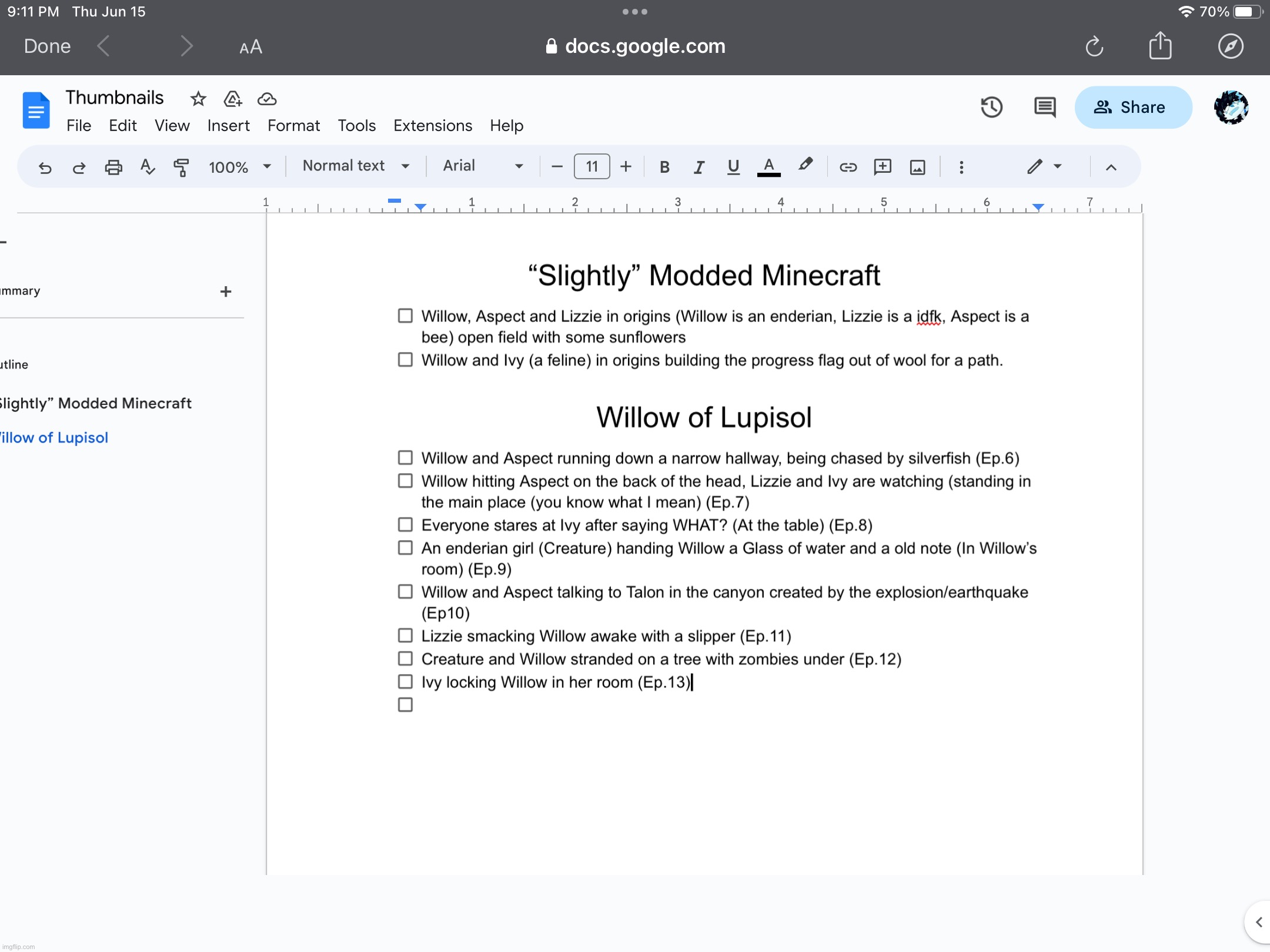Viewport: 1270px width, 952px height.
Task: Tick the Lizzie slipper Ep.11 checkbox
Action: pyautogui.click(x=405, y=635)
